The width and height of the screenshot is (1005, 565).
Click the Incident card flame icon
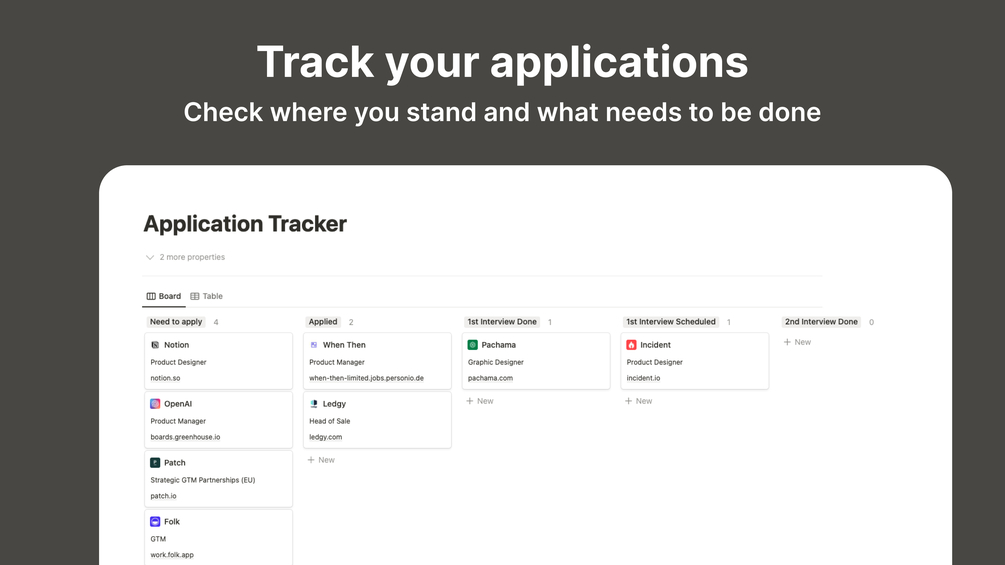point(631,345)
